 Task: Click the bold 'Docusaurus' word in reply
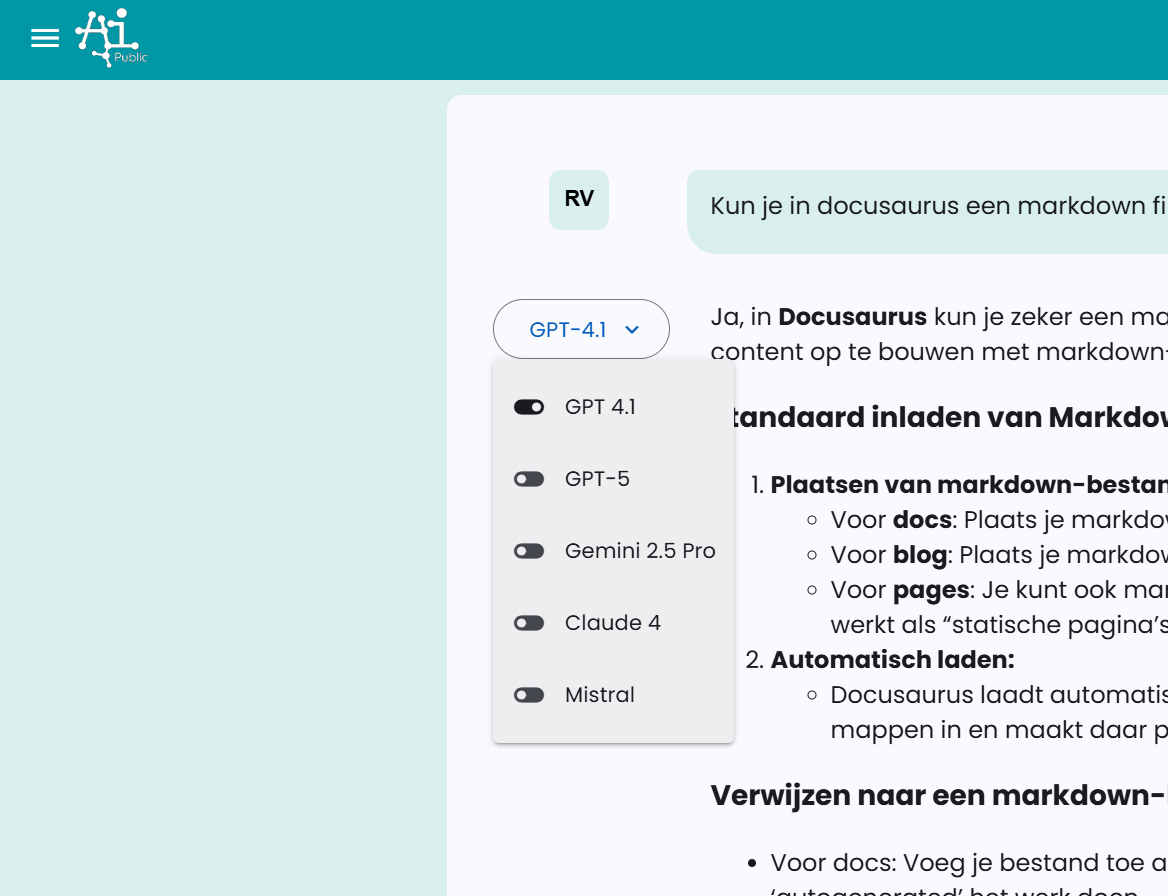click(x=852, y=317)
